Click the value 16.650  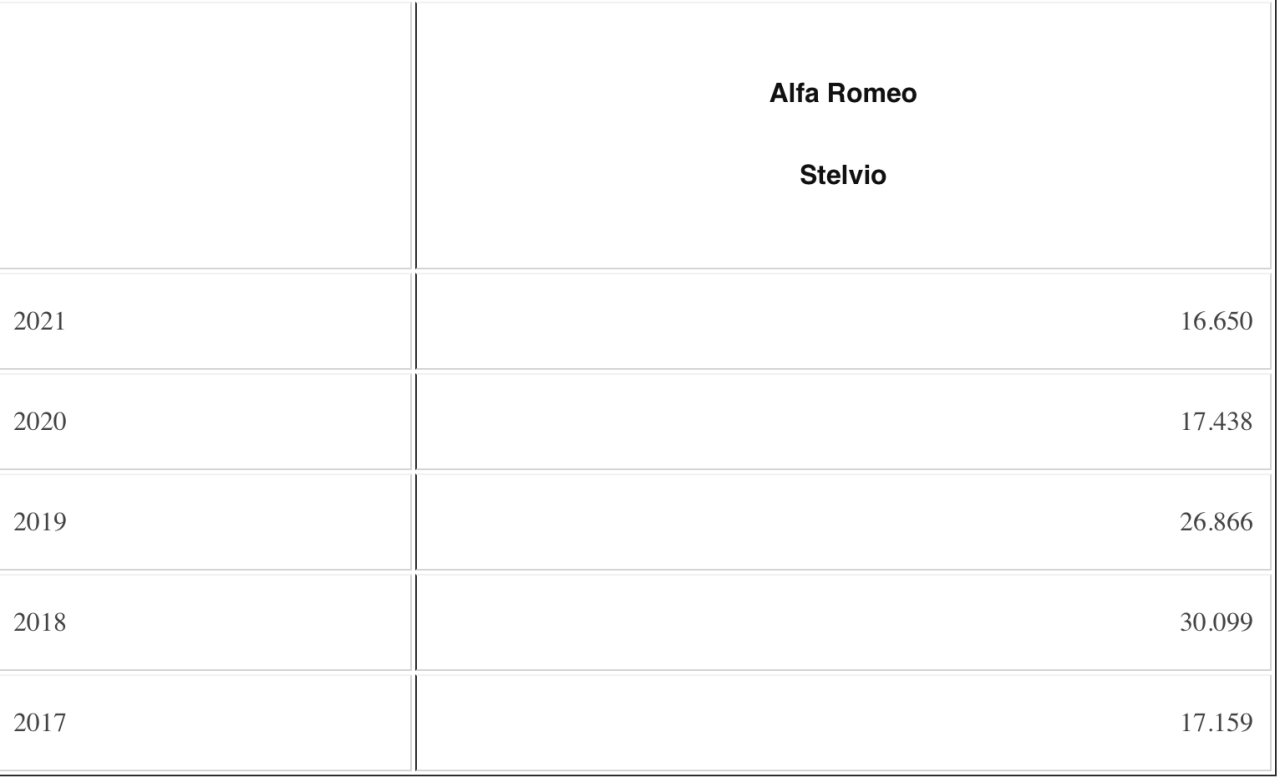[1217, 322]
